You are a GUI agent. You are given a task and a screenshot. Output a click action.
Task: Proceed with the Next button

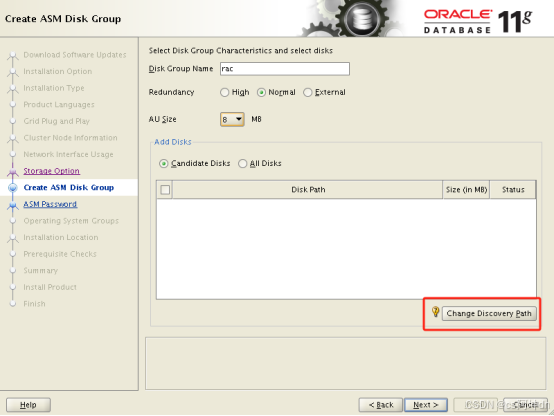point(426,405)
